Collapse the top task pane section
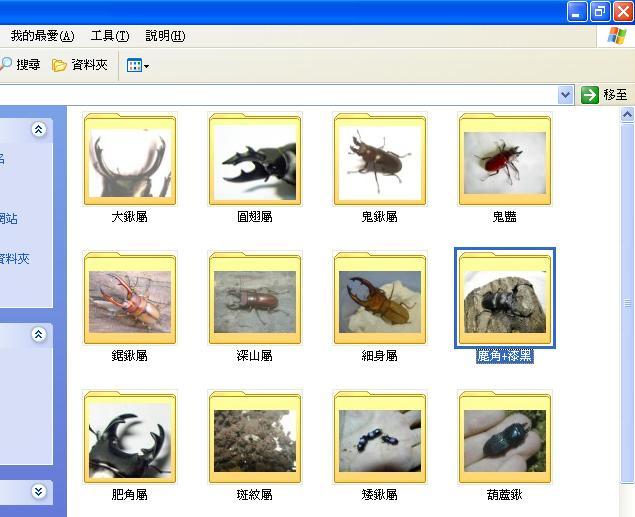The height and width of the screenshot is (517, 635). click(x=38, y=130)
